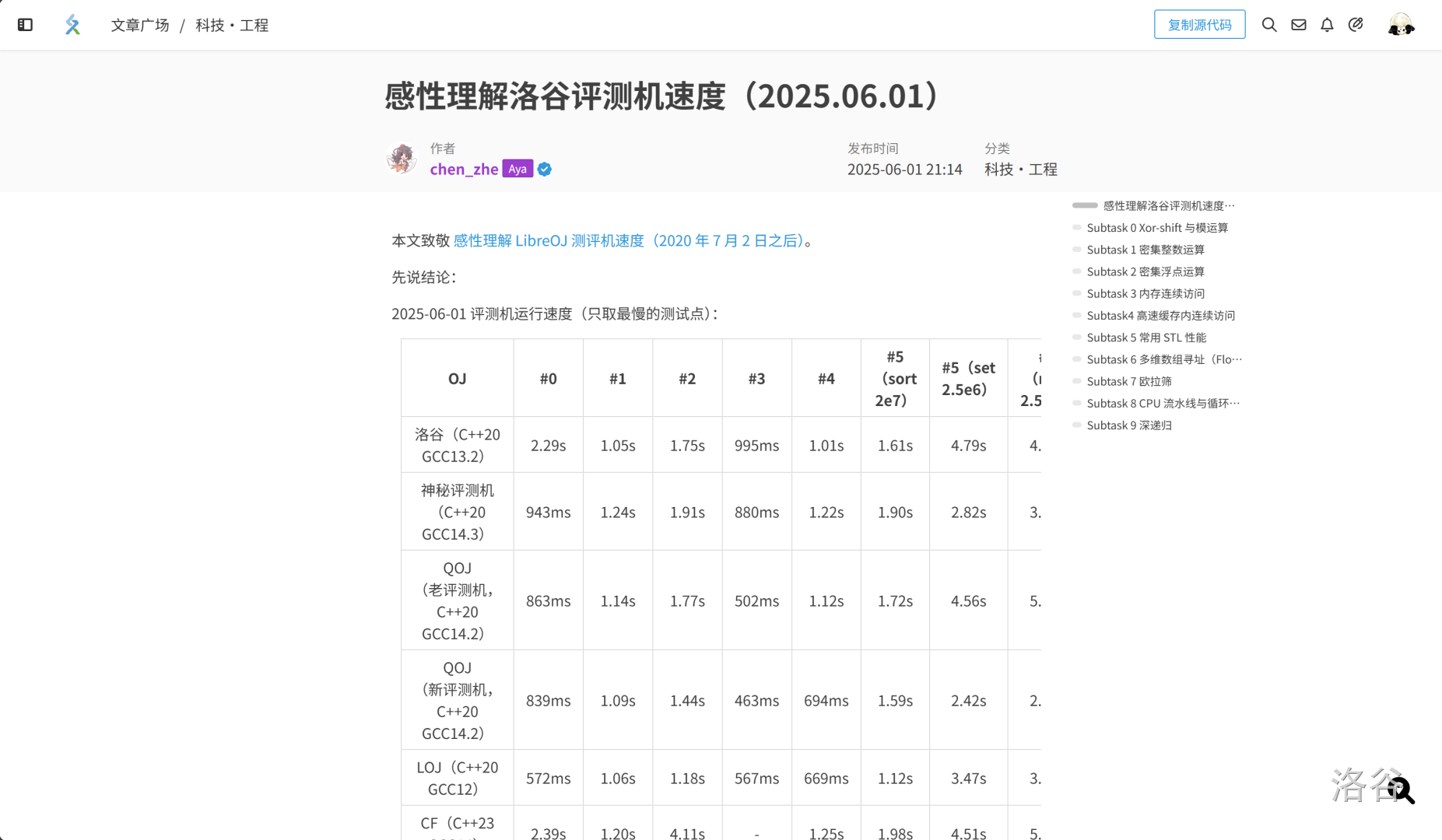Image resolution: width=1442 pixels, height=840 pixels.
Task: Click the Luogu logo icon
Action: [72, 25]
